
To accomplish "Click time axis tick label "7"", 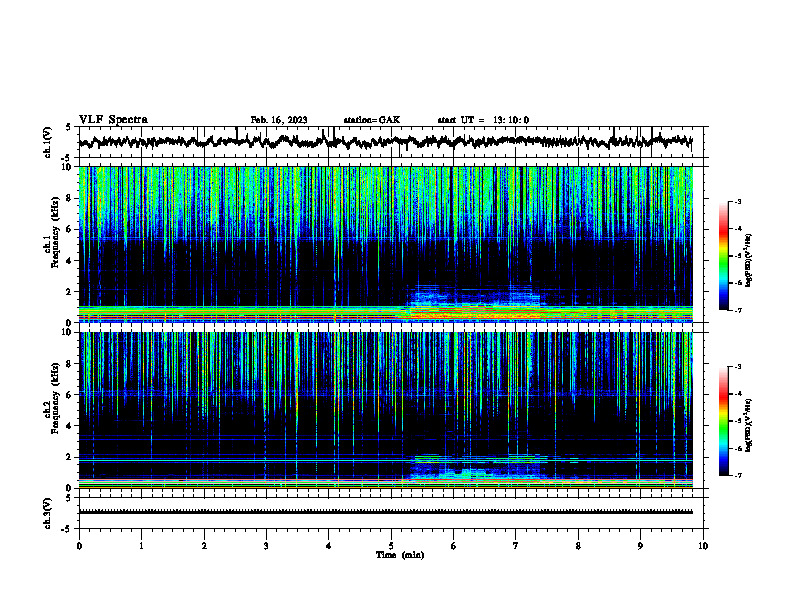I will coord(516,546).
